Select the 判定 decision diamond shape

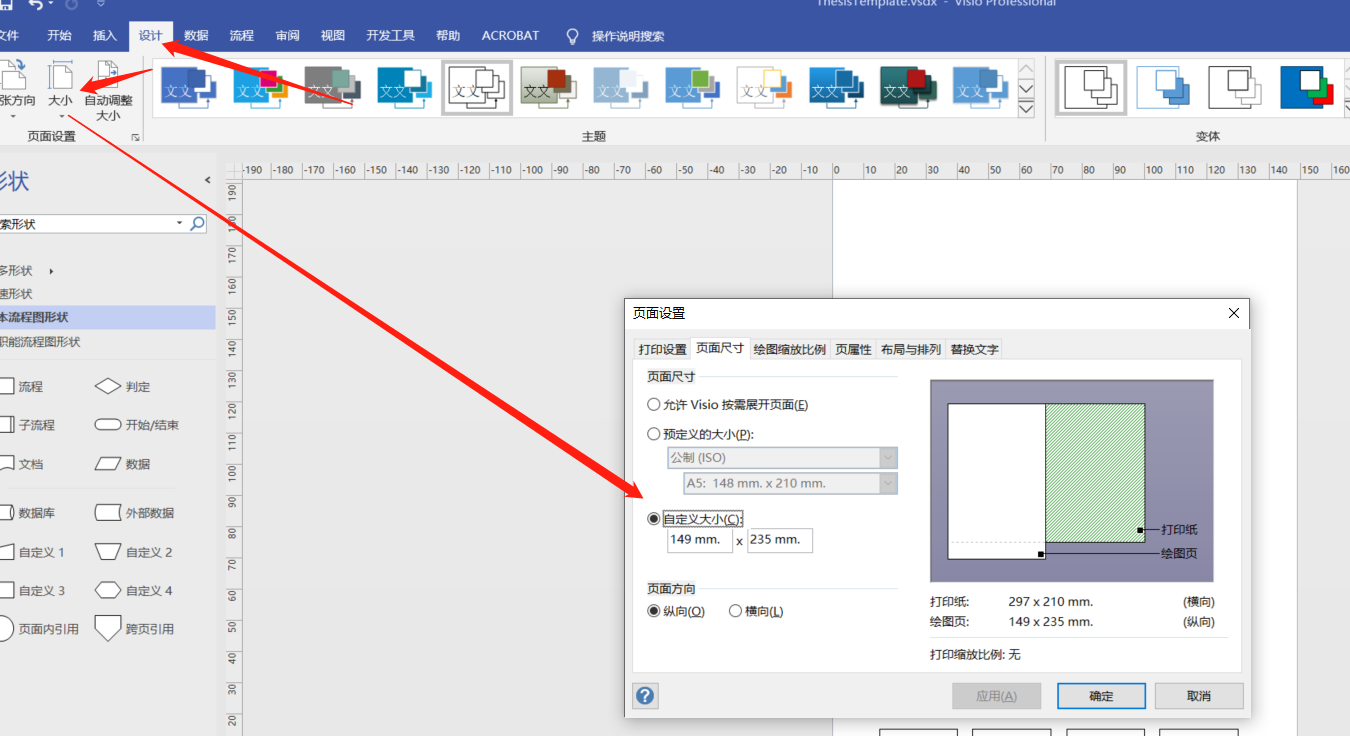(122, 386)
